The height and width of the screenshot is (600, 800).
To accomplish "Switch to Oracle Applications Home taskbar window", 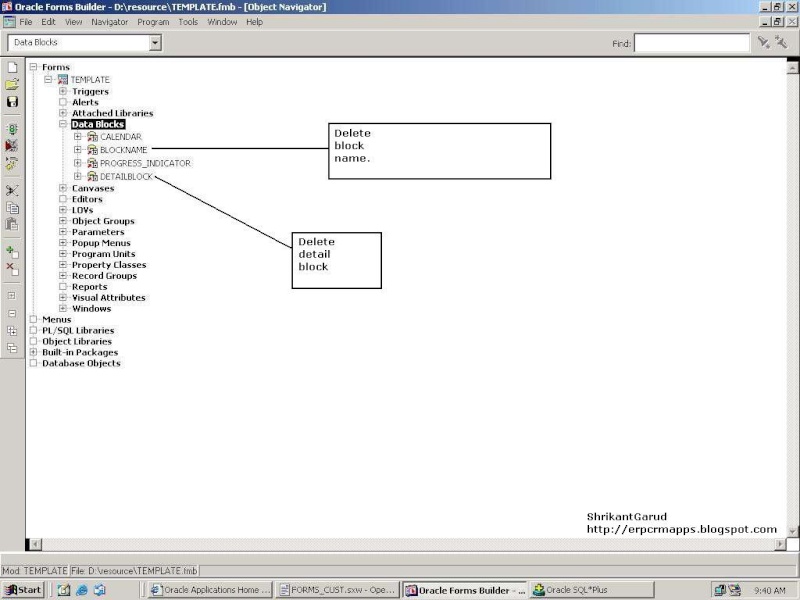I will [210, 590].
